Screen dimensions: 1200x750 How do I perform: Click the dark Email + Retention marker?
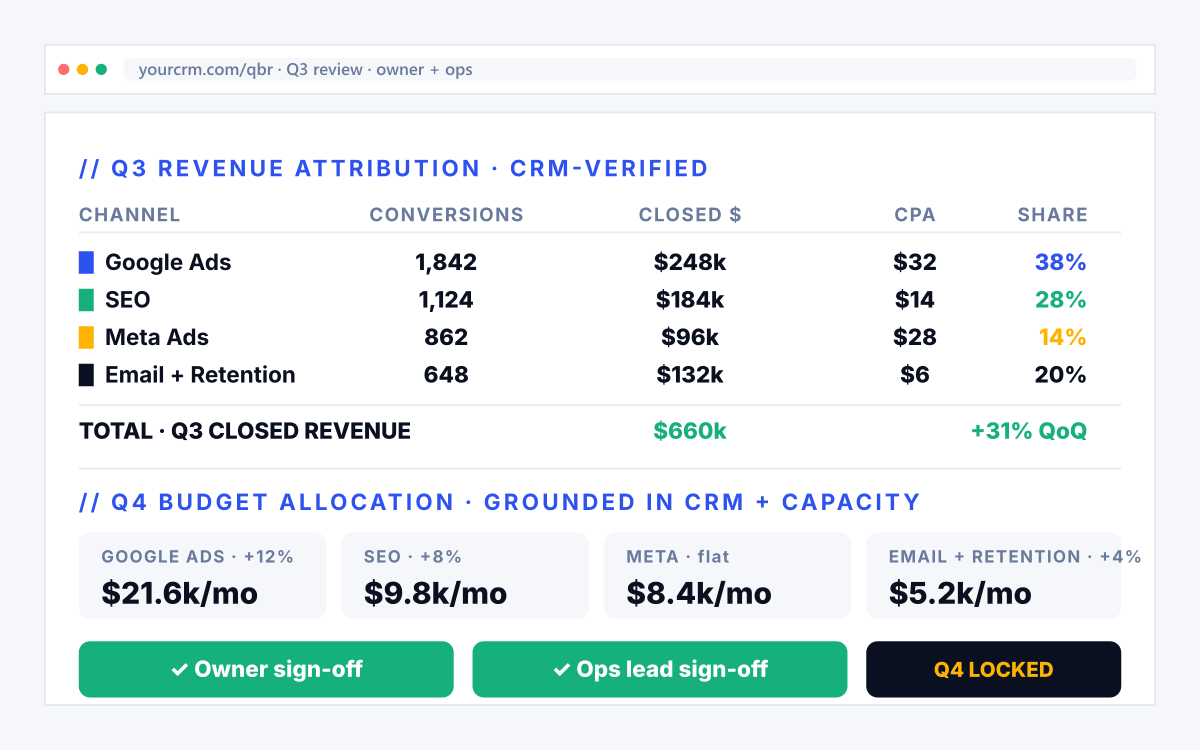(x=86, y=375)
